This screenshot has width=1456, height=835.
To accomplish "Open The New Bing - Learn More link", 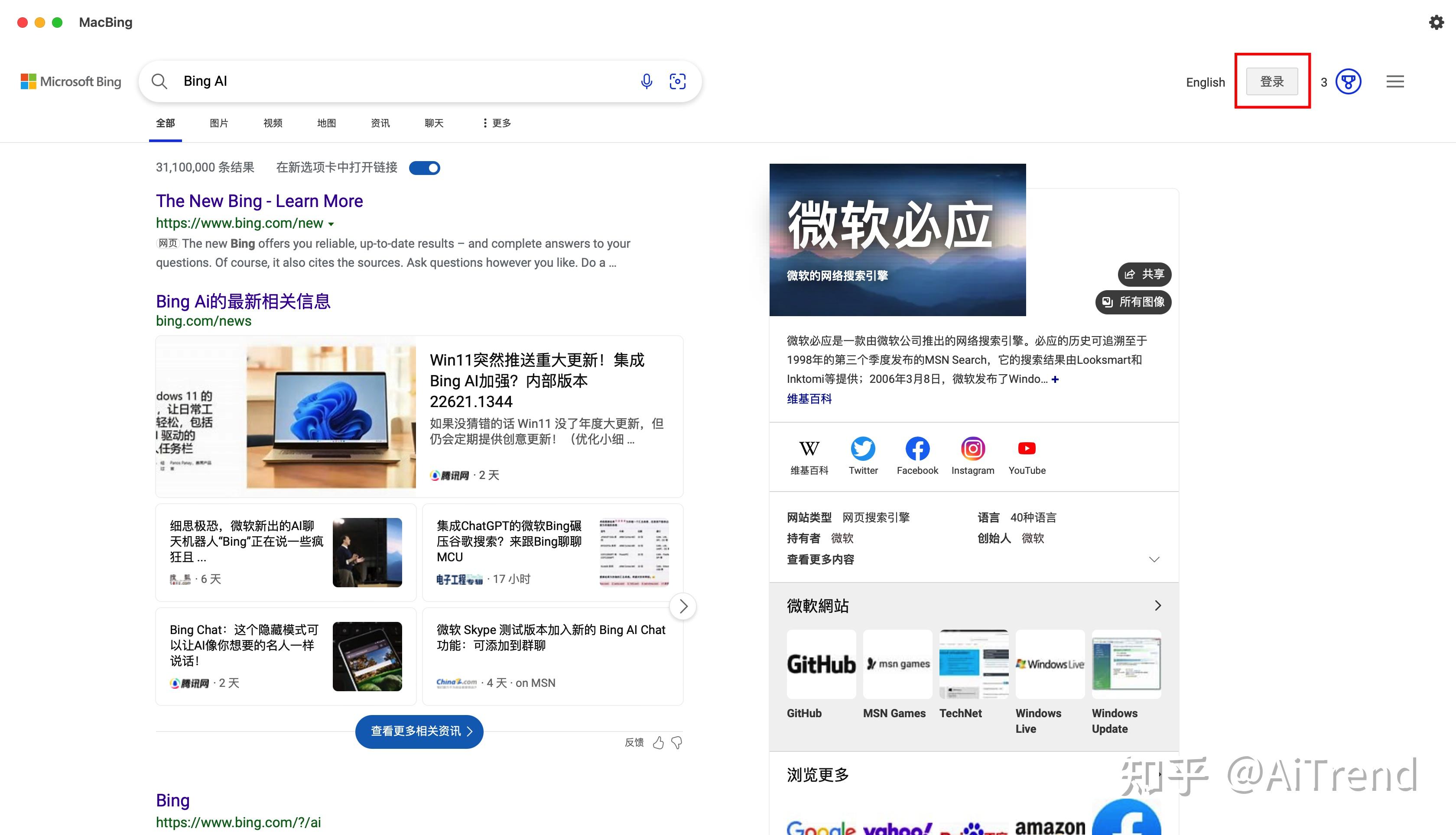I will [x=259, y=201].
